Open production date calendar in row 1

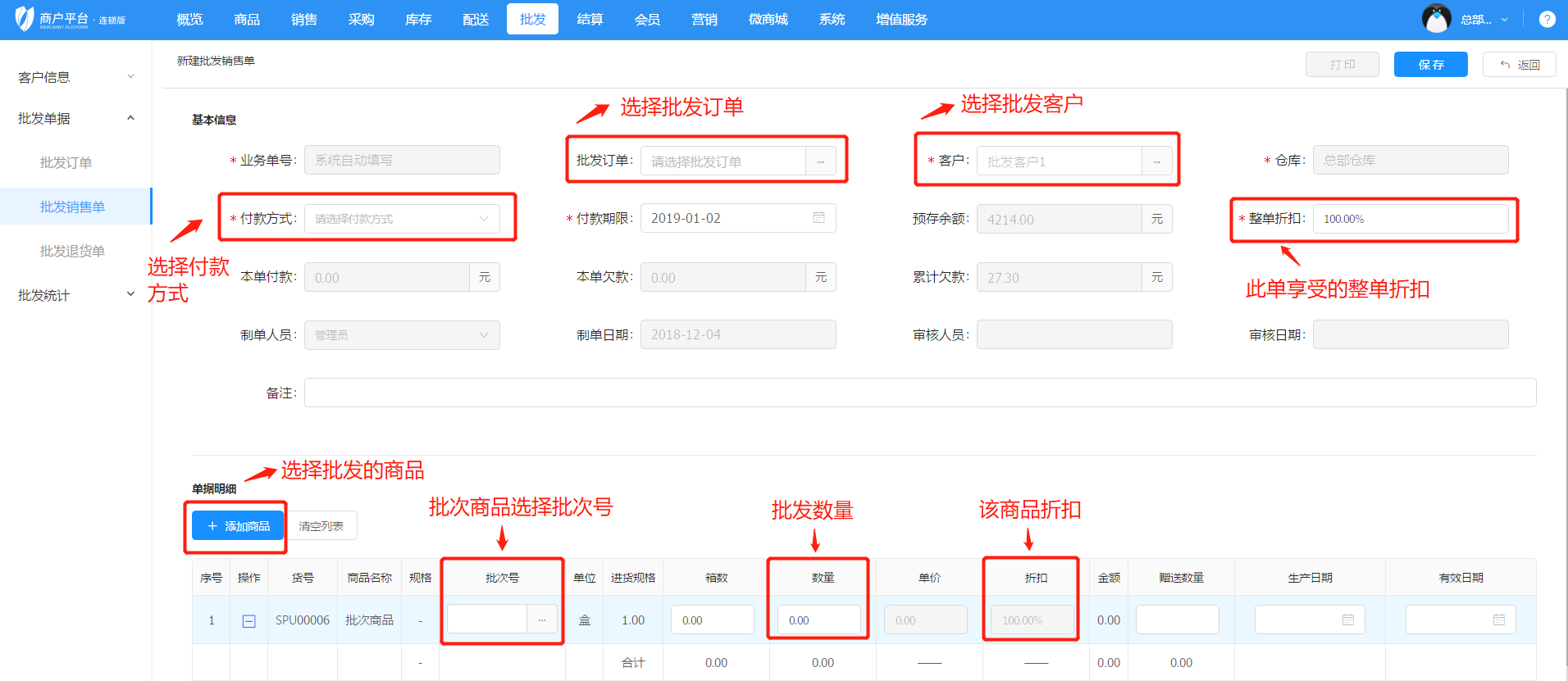pyautogui.click(x=1347, y=620)
